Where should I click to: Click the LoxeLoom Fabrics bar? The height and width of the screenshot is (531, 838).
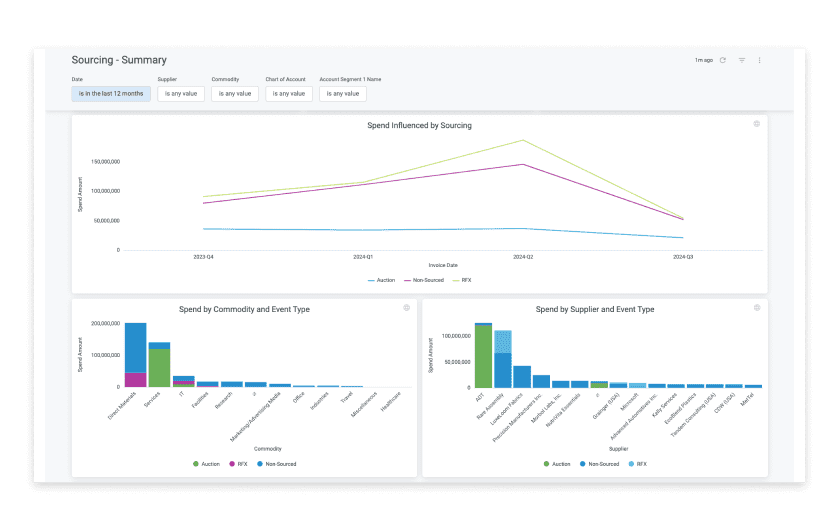tap(522, 377)
